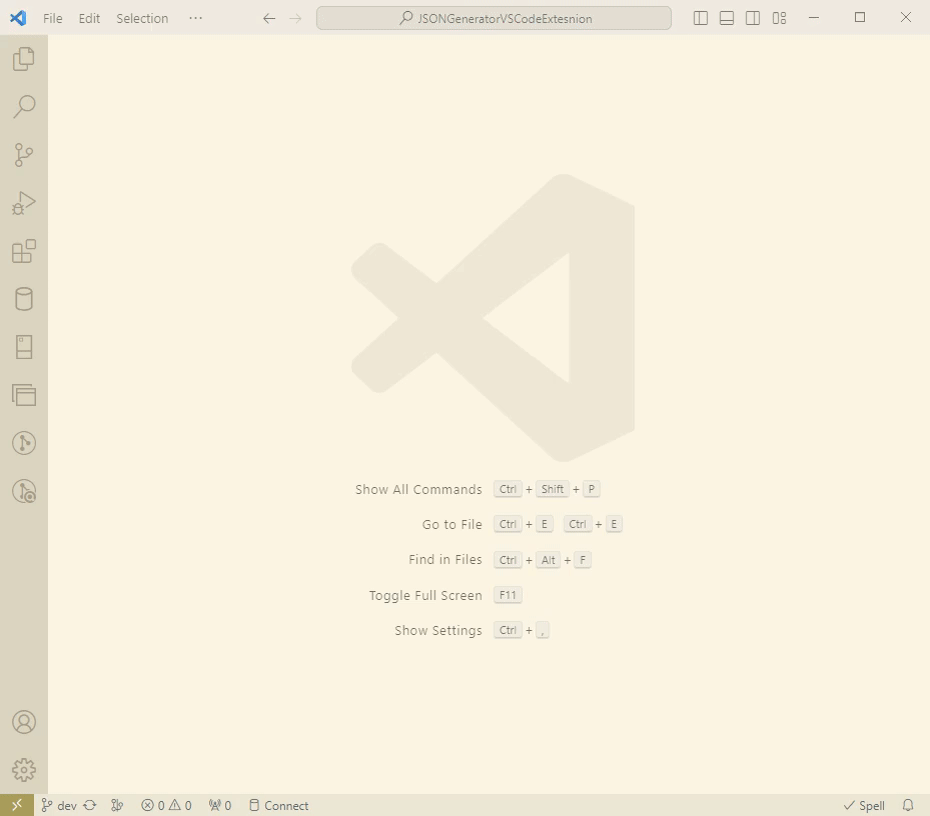Toggle the bottom panel layout
The image size is (930, 816).
tap(727, 18)
